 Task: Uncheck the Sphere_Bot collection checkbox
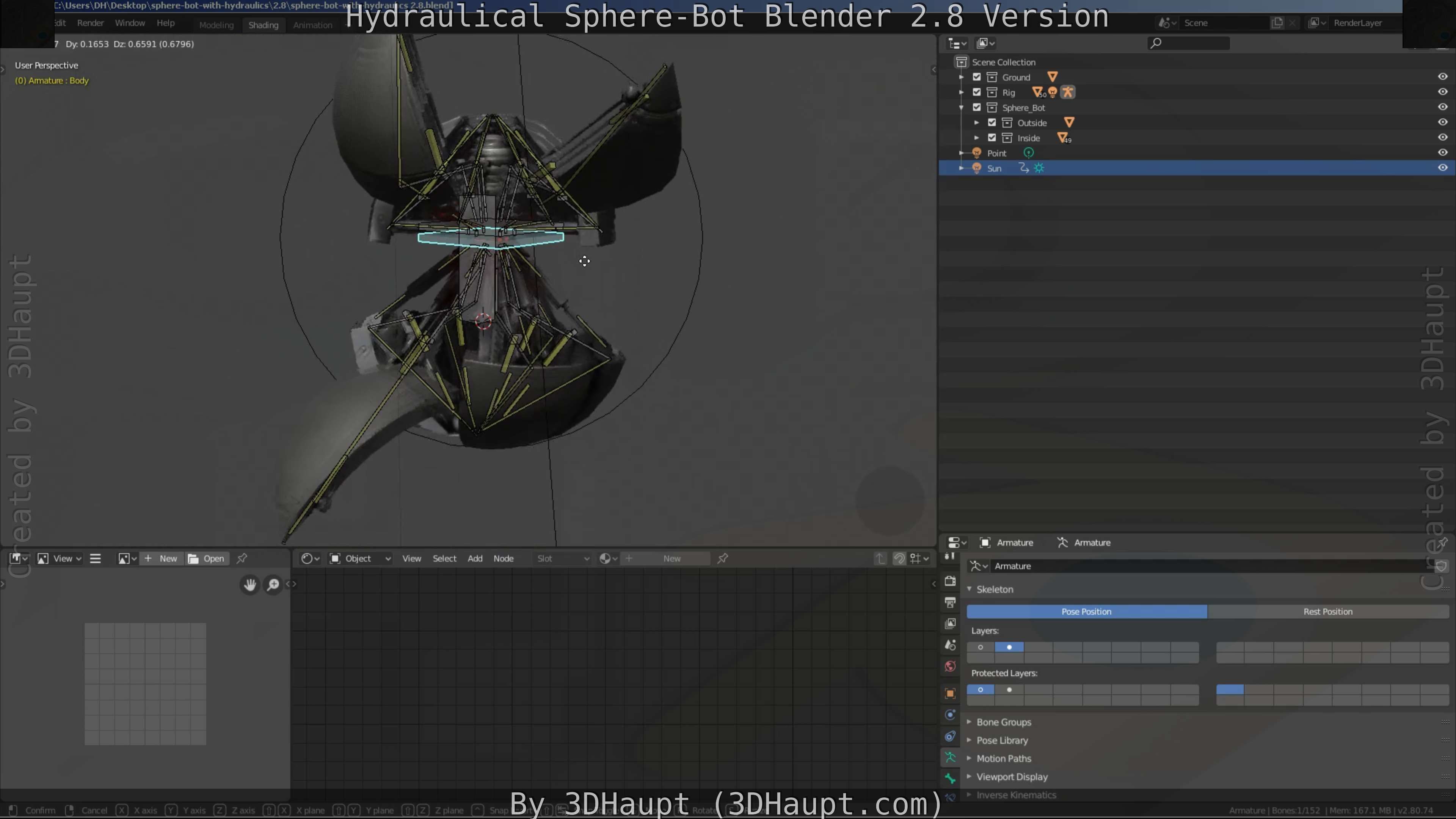977,107
